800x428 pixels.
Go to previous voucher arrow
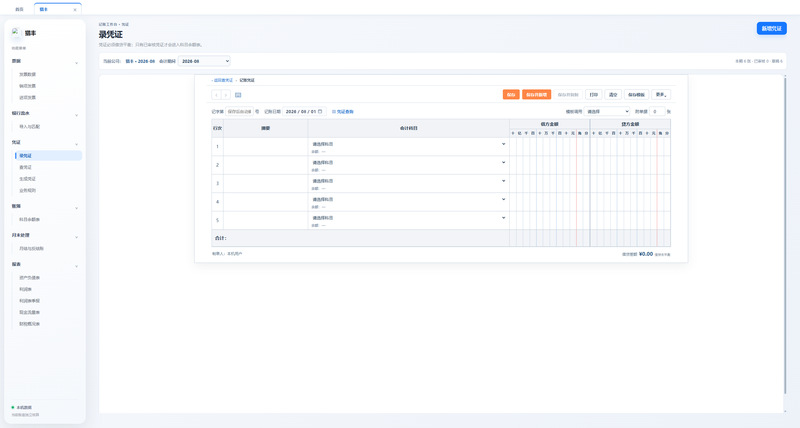(216, 95)
